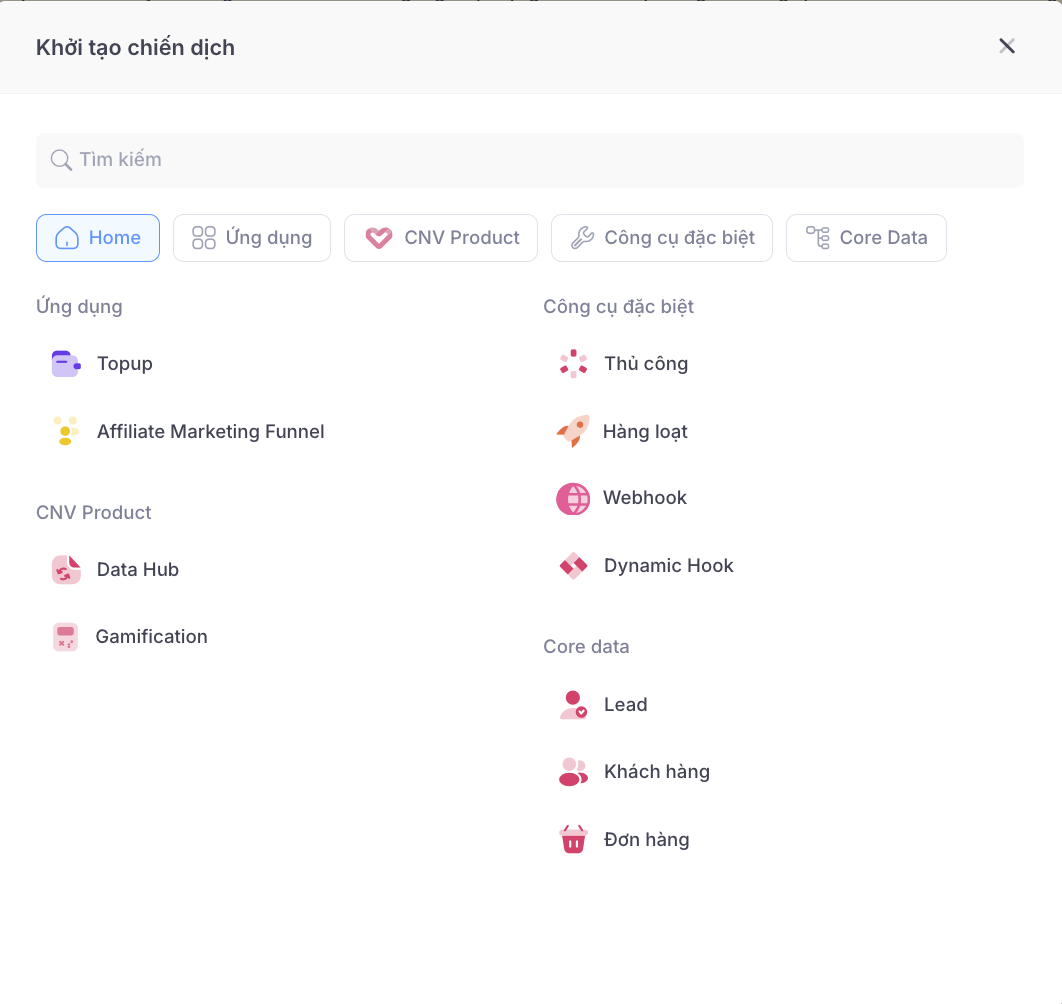Switch to the CNV Product tab
Screen dimensions: 1062x1004
441,238
